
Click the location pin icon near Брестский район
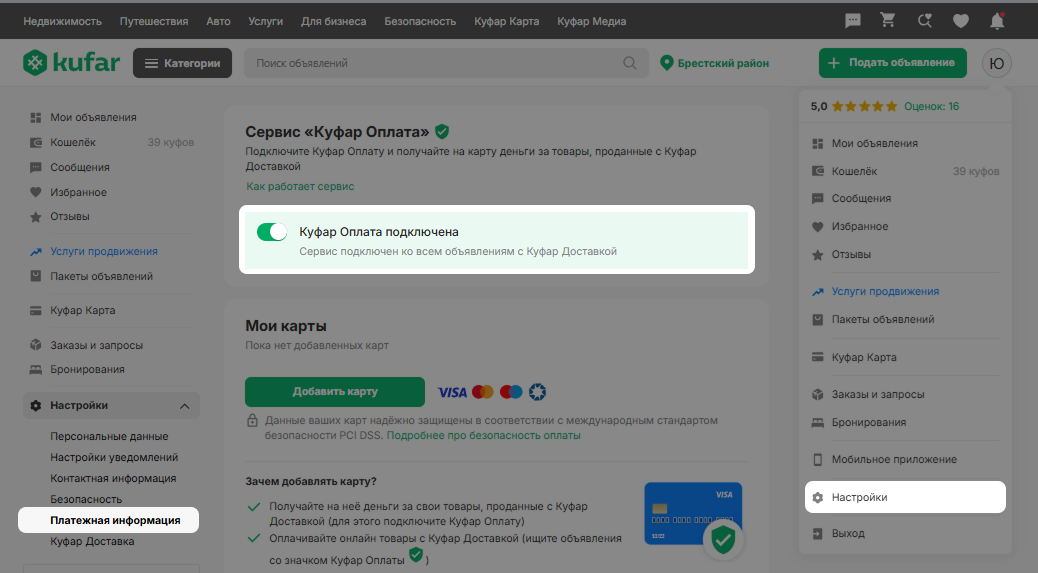coord(667,63)
